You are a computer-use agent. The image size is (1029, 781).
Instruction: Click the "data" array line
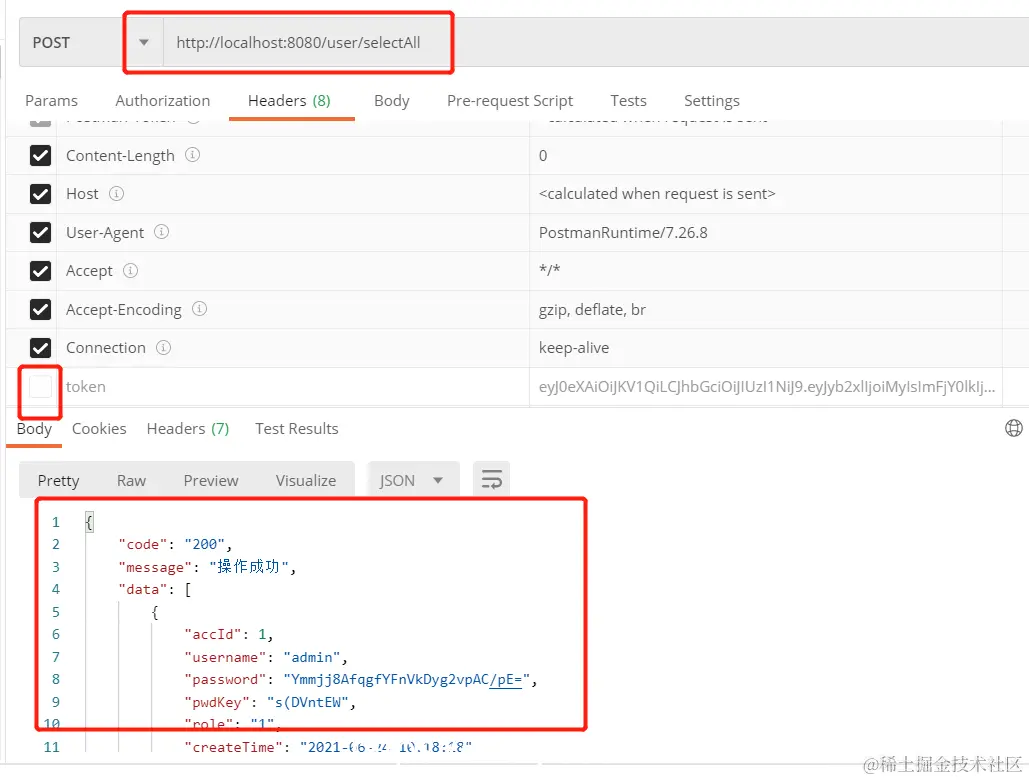155,589
